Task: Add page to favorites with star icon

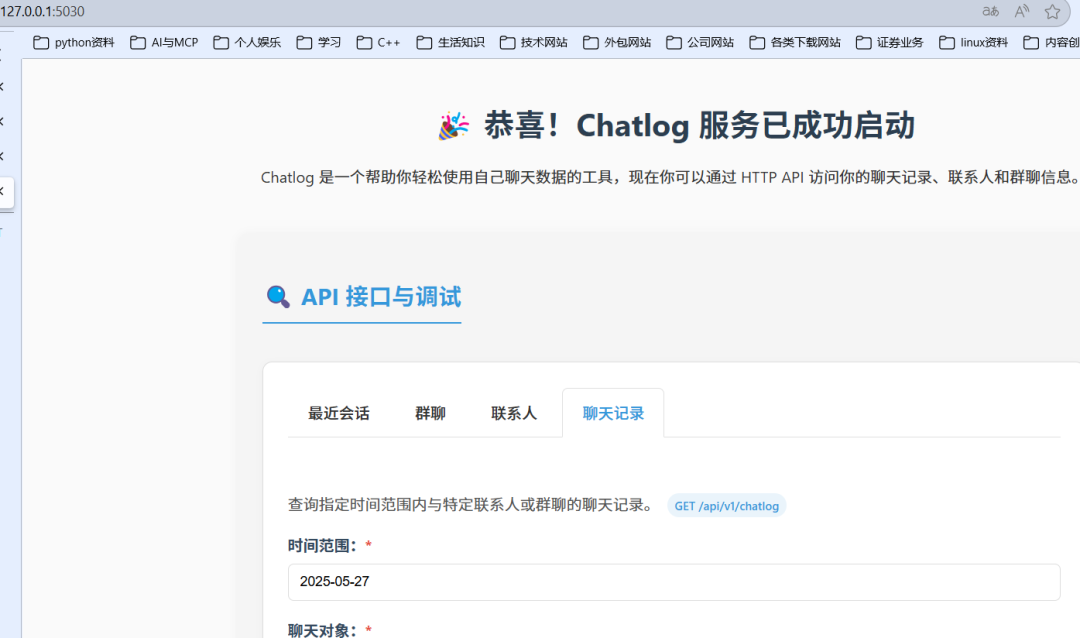Action: tap(1052, 12)
